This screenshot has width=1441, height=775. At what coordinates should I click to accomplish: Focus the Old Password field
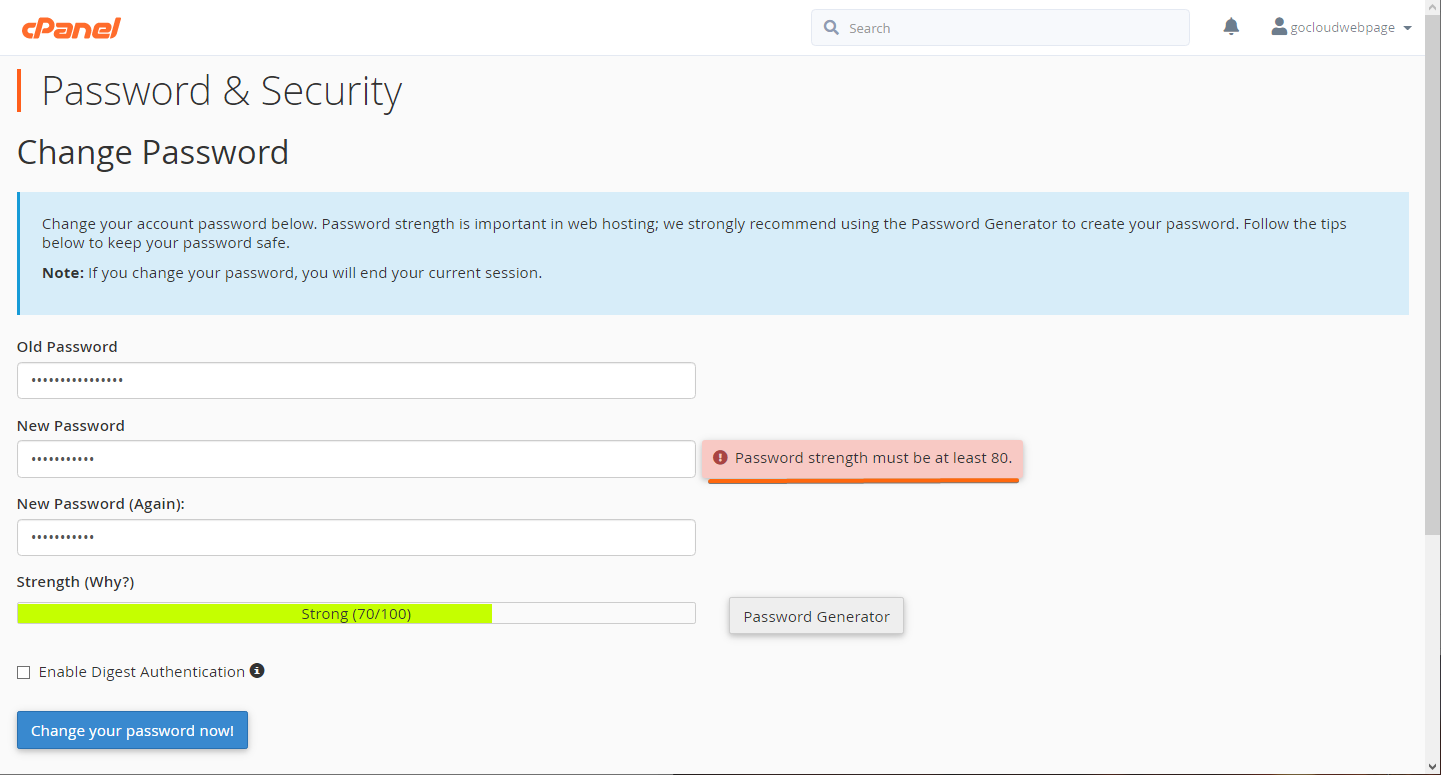(356, 380)
